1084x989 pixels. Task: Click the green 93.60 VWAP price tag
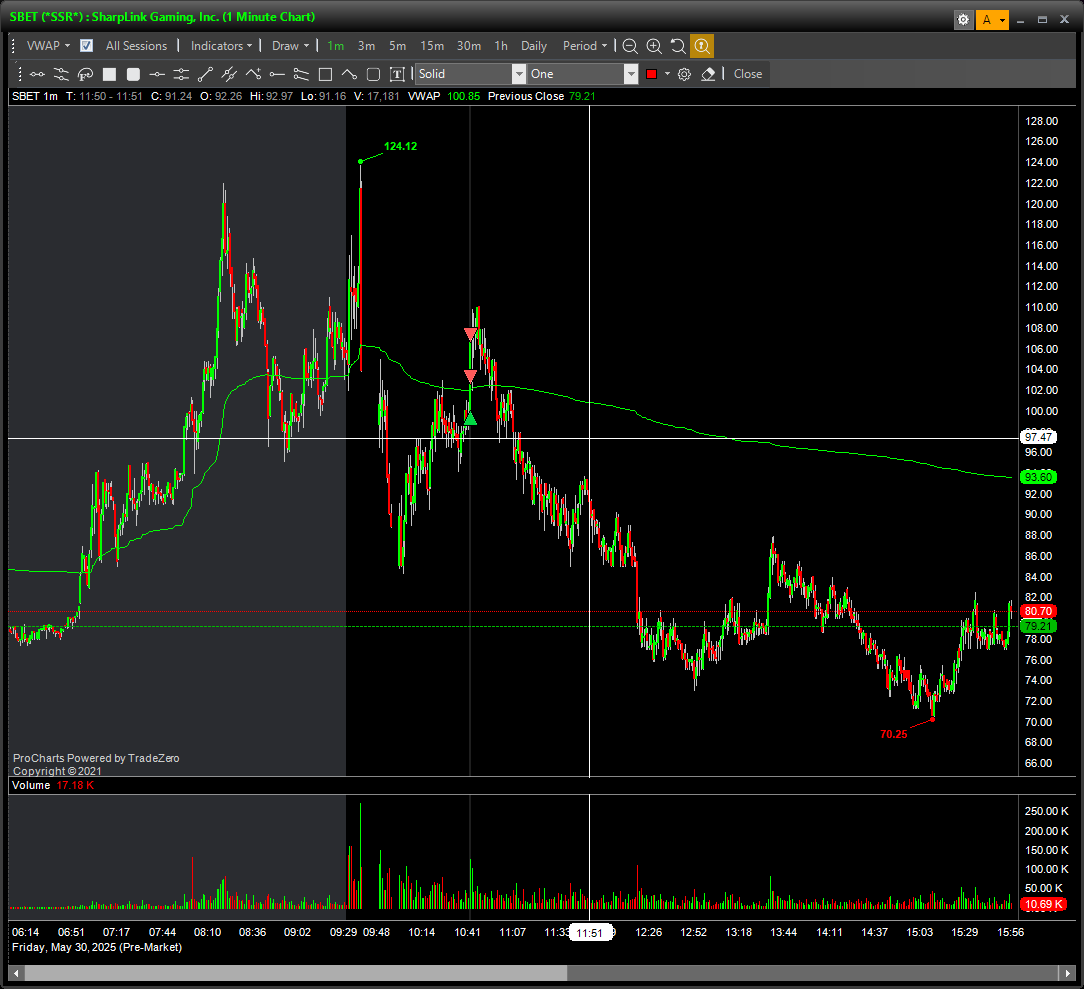tap(1038, 477)
